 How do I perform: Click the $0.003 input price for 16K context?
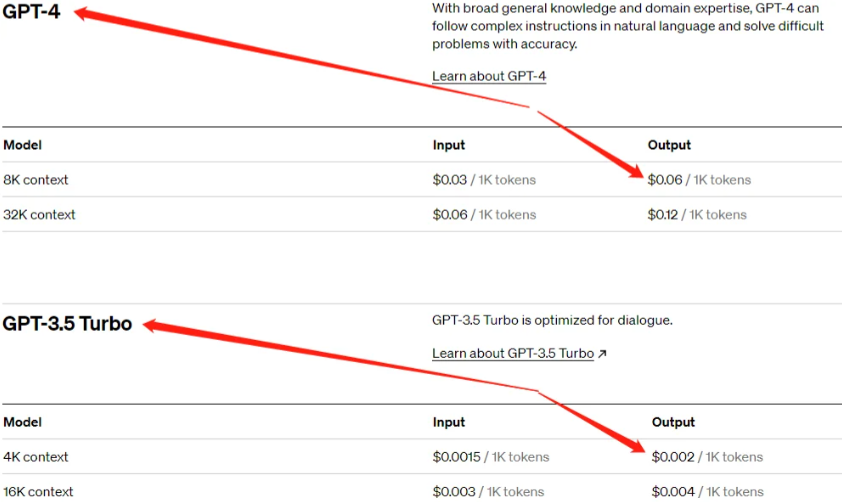(x=453, y=491)
